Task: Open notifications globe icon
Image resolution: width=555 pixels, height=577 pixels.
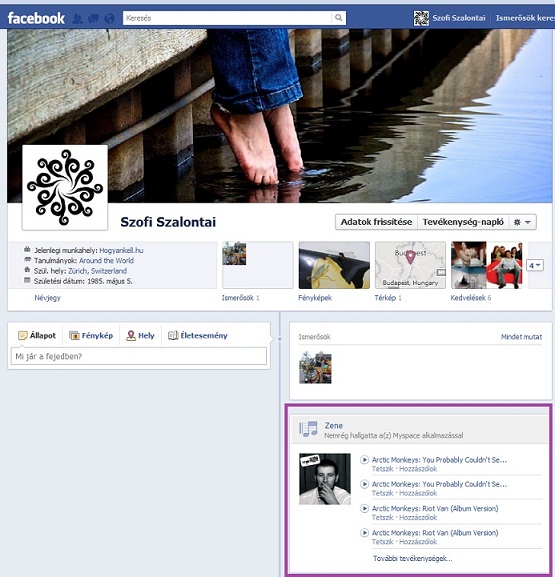Action: pos(109,18)
